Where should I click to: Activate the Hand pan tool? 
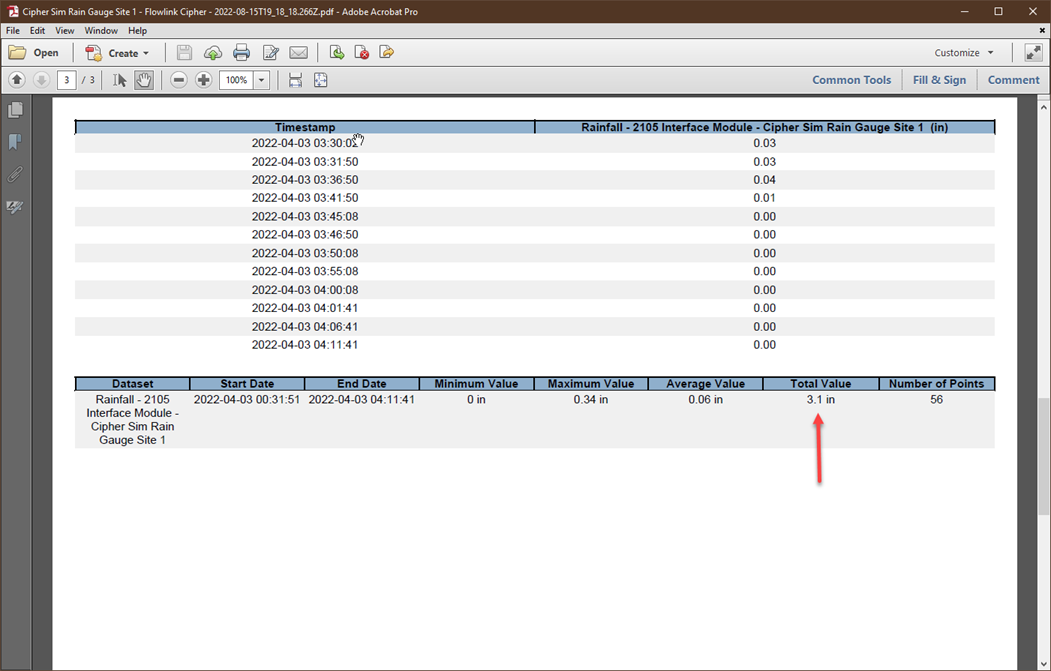coord(144,80)
